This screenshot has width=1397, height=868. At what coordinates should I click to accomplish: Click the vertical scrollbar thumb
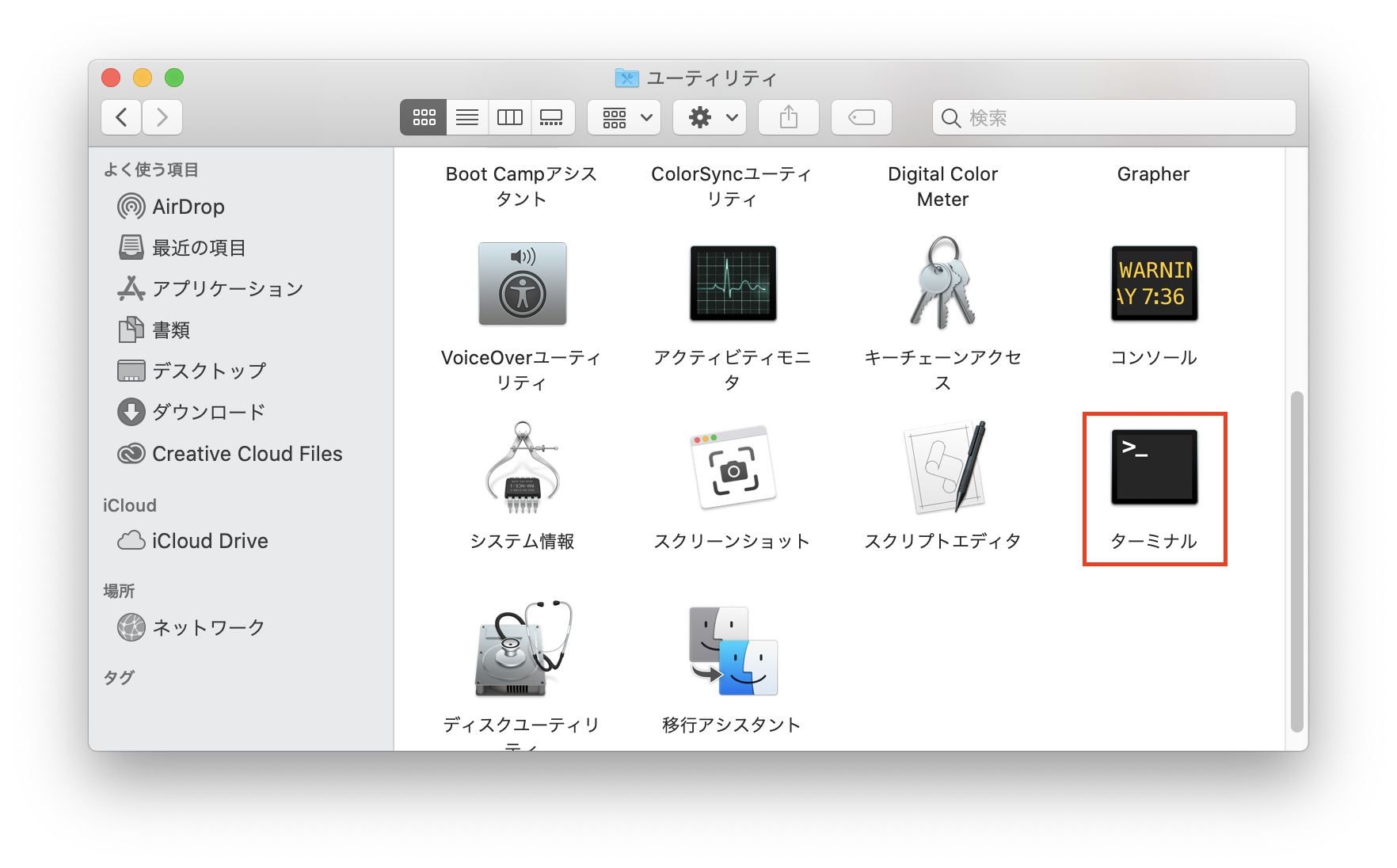(x=1296, y=561)
